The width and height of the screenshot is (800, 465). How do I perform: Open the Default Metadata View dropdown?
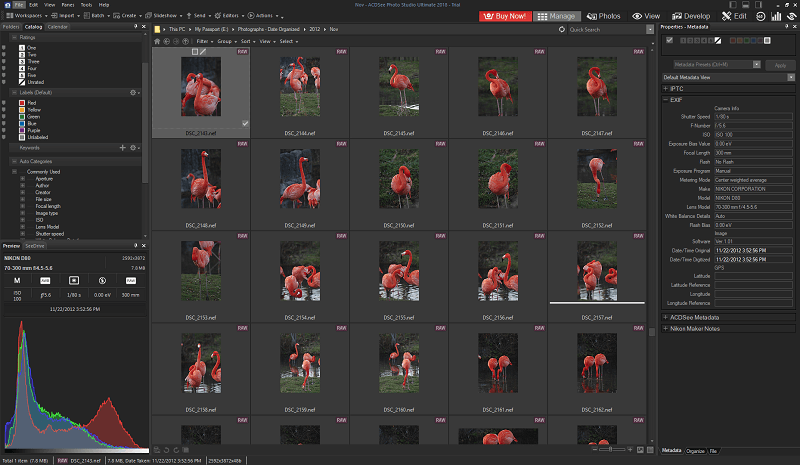click(791, 77)
